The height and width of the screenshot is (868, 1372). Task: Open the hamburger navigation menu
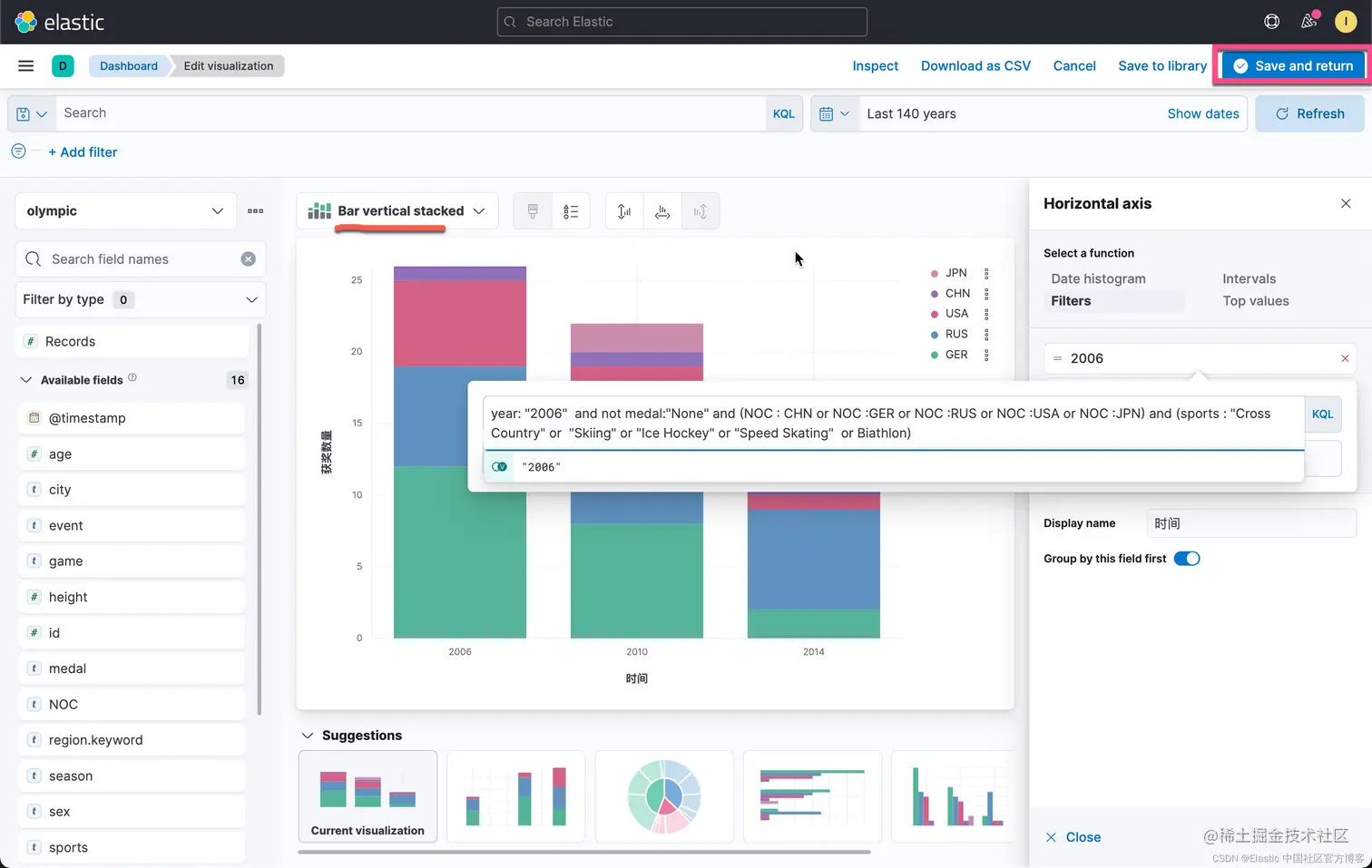tap(25, 65)
